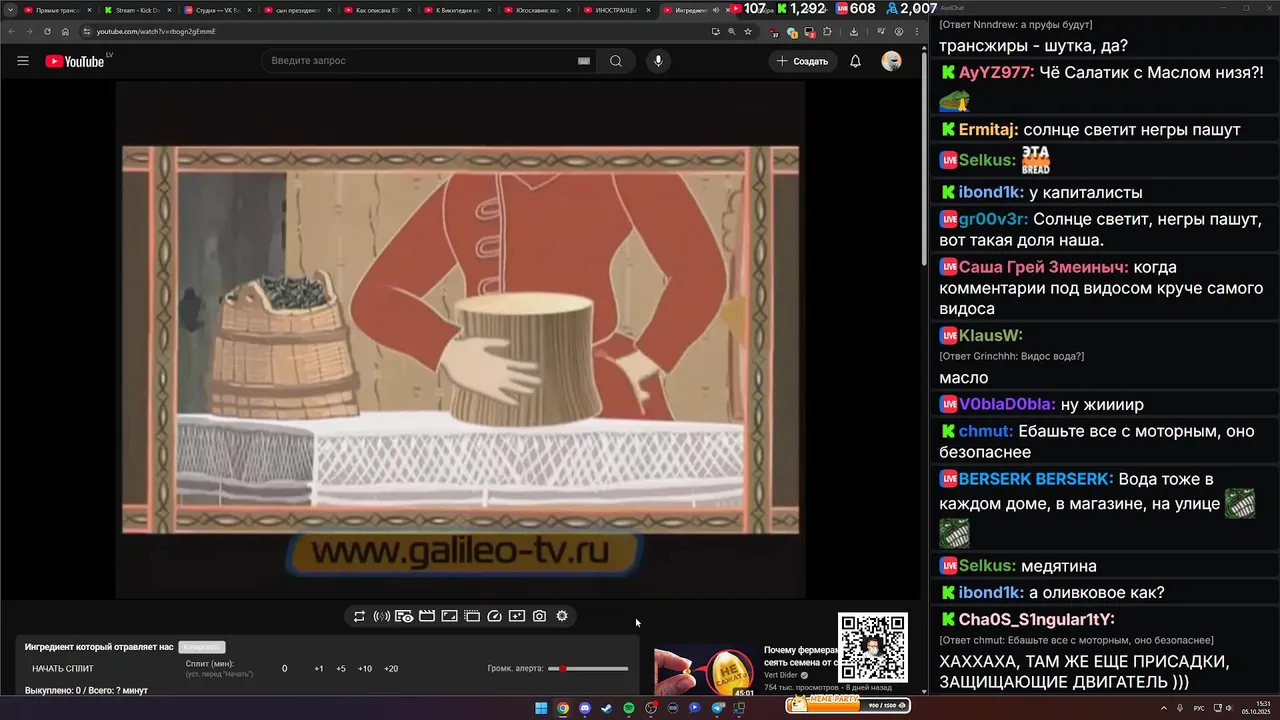Open the recommended video thumbnail НЕ САЖАТЬ
The image size is (1280, 720).
click(706, 670)
